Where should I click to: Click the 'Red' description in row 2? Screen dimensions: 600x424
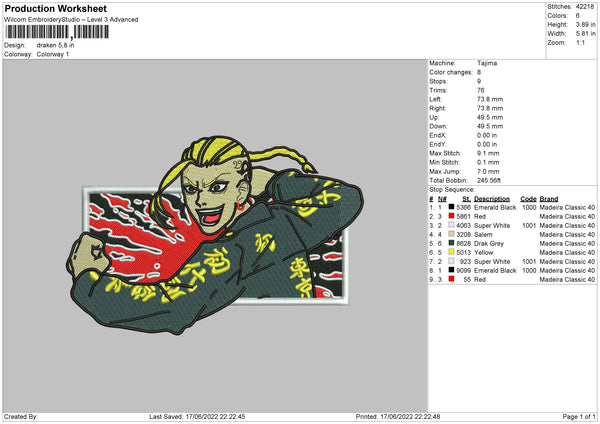coord(480,217)
